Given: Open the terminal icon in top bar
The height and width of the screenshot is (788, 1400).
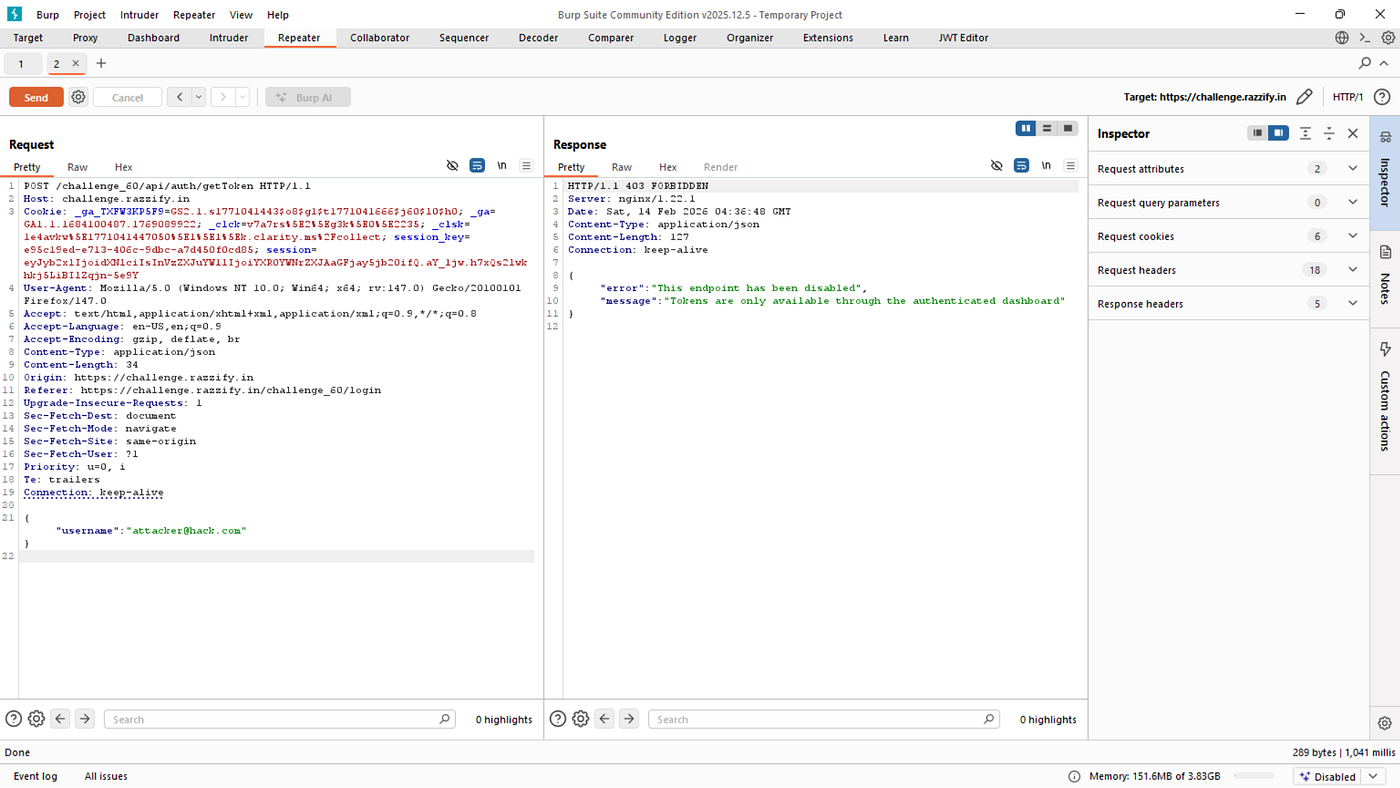Looking at the screenshot, I should click(1365, 38).
